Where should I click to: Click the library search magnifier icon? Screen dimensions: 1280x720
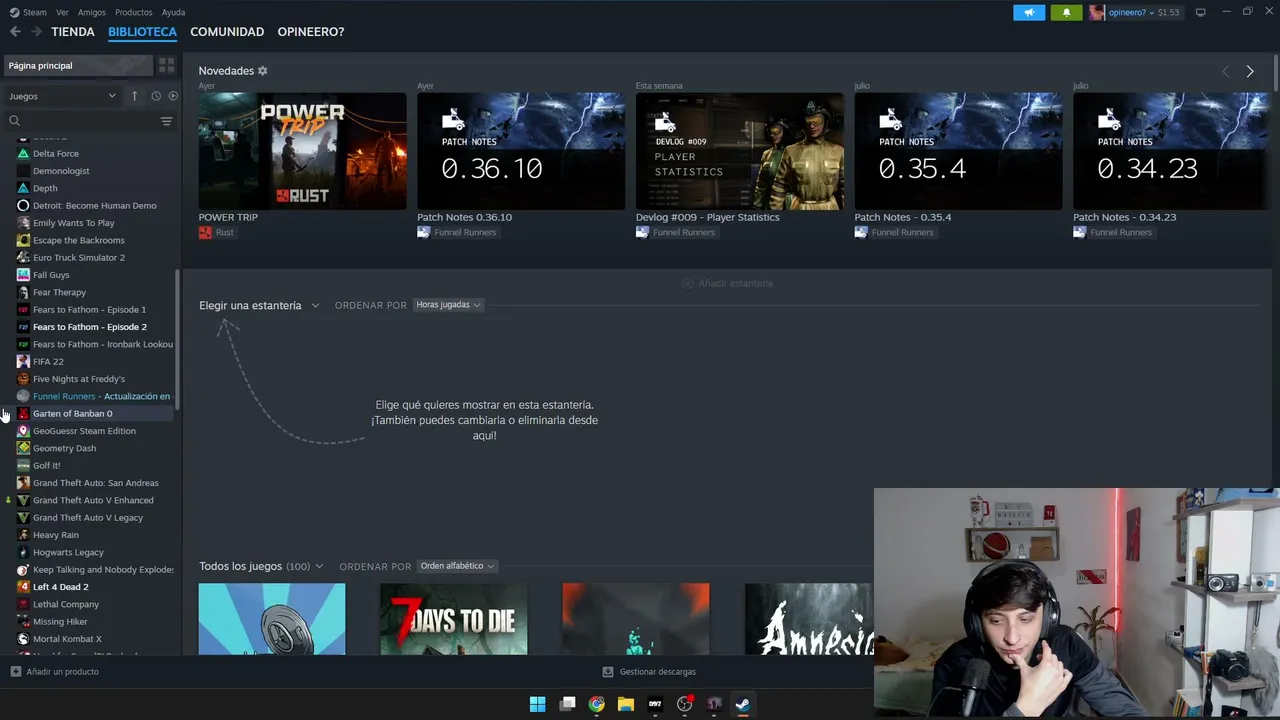tap(14, 121)
